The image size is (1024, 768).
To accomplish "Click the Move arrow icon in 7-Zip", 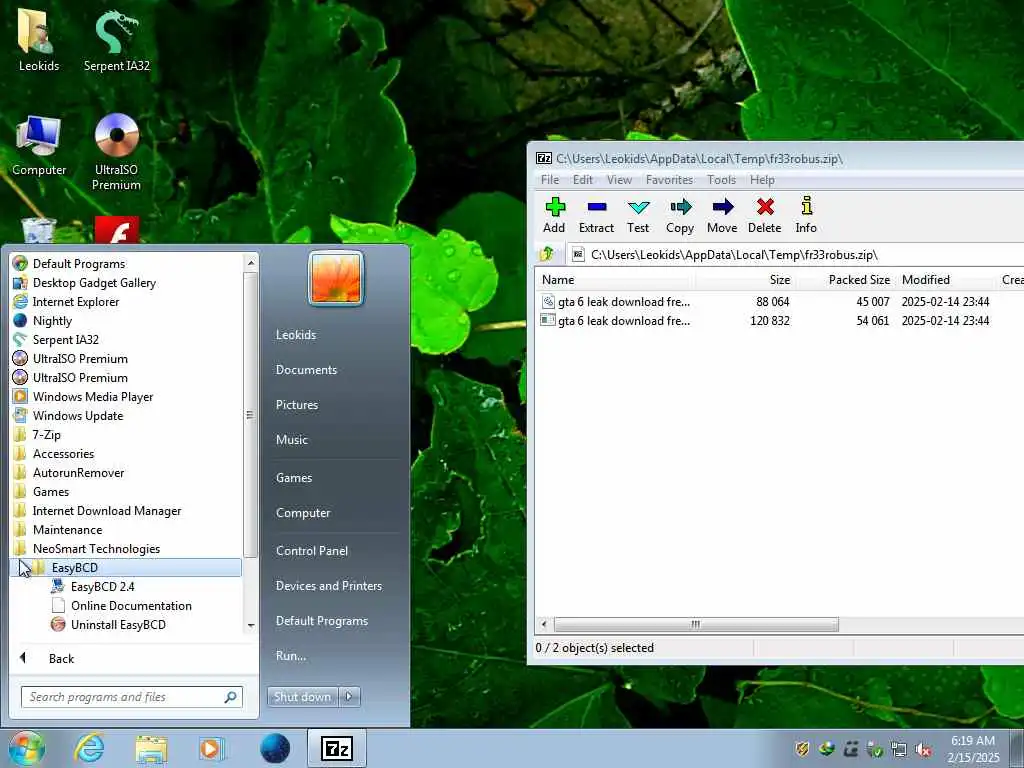I will point(722,215).
